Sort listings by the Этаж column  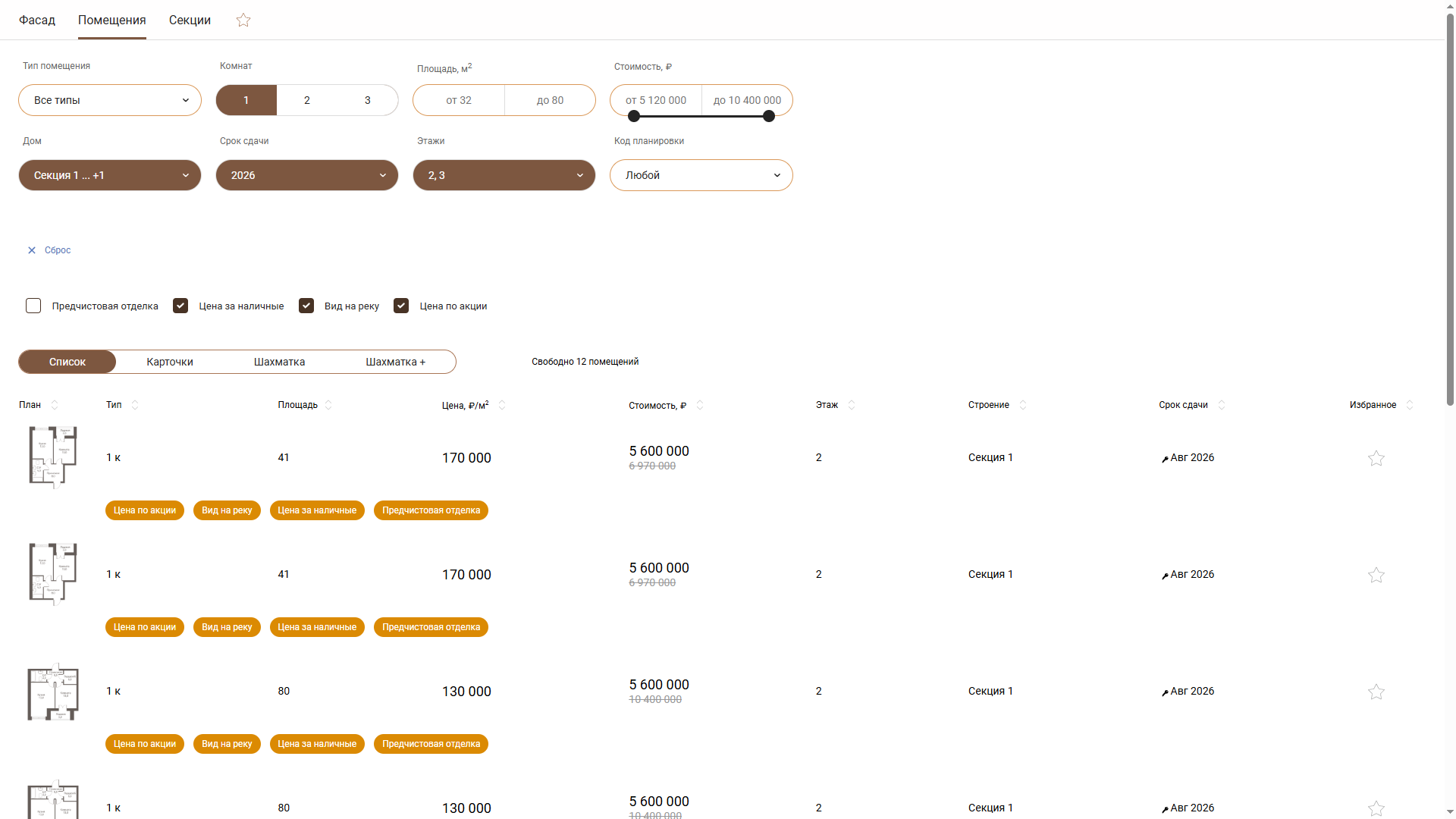pos(852,404)
